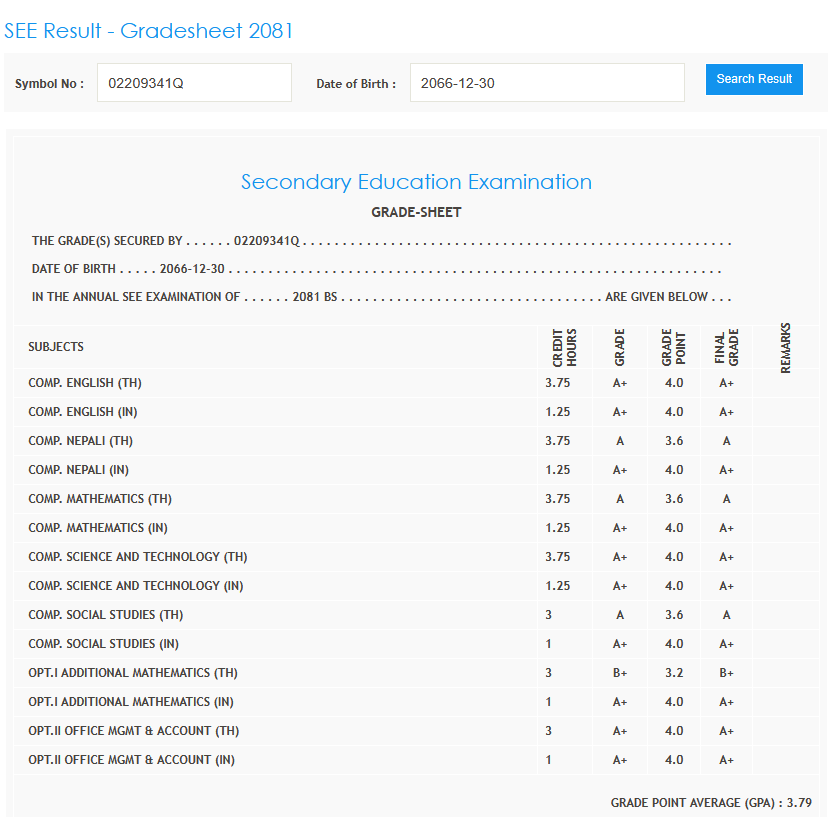Click the SUBJECTS column header

56,347
